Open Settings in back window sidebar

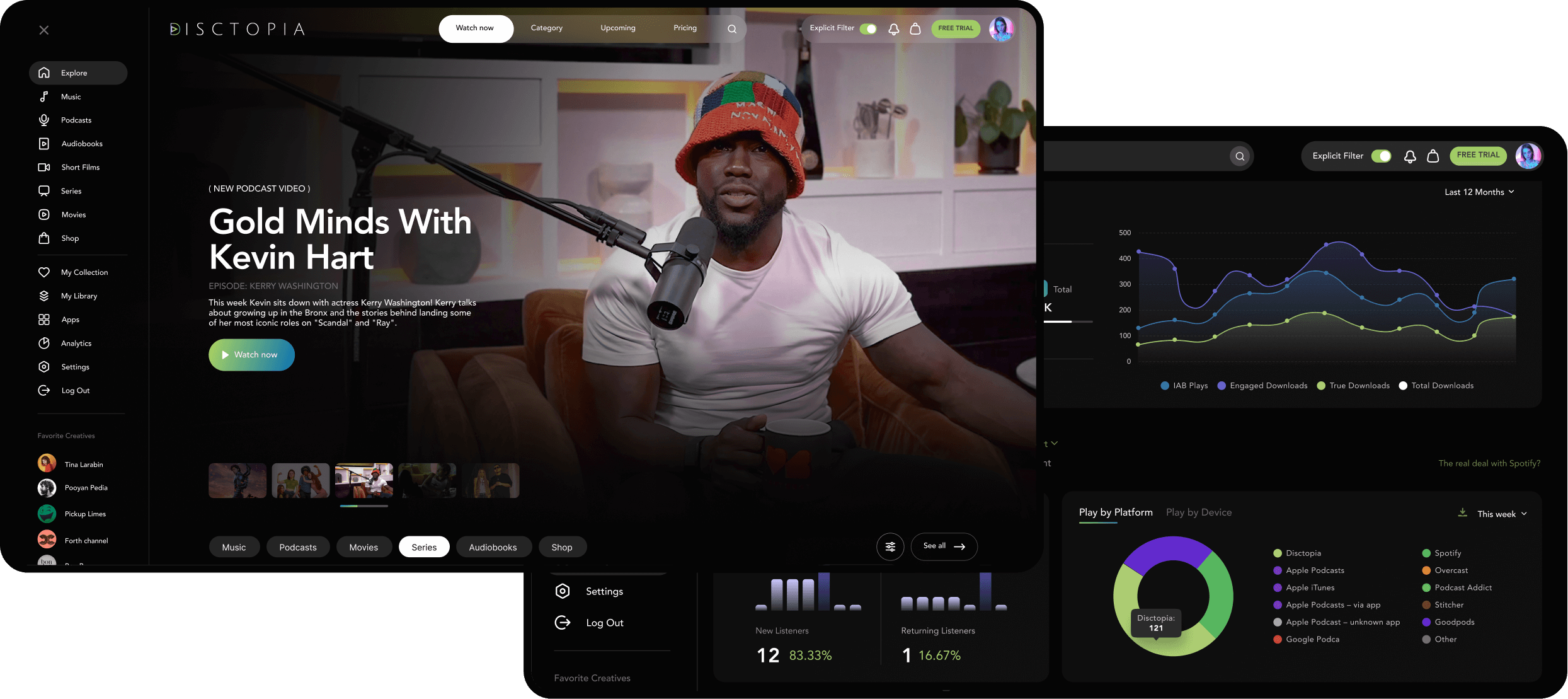click(589, 591)
